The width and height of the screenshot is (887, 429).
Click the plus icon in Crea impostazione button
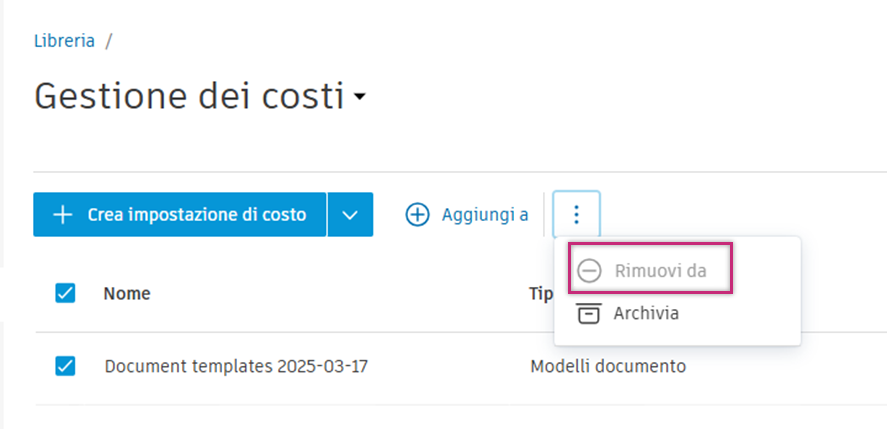click(63, 215)
